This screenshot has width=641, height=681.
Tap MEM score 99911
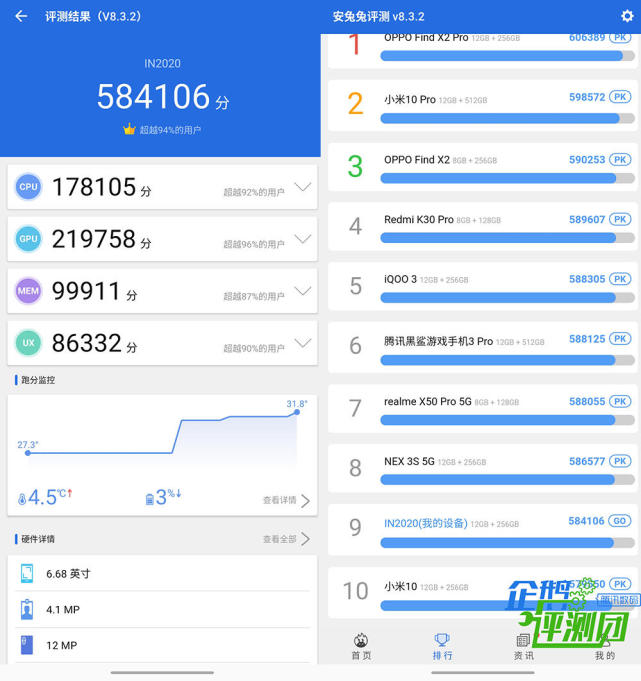(86, 291)
